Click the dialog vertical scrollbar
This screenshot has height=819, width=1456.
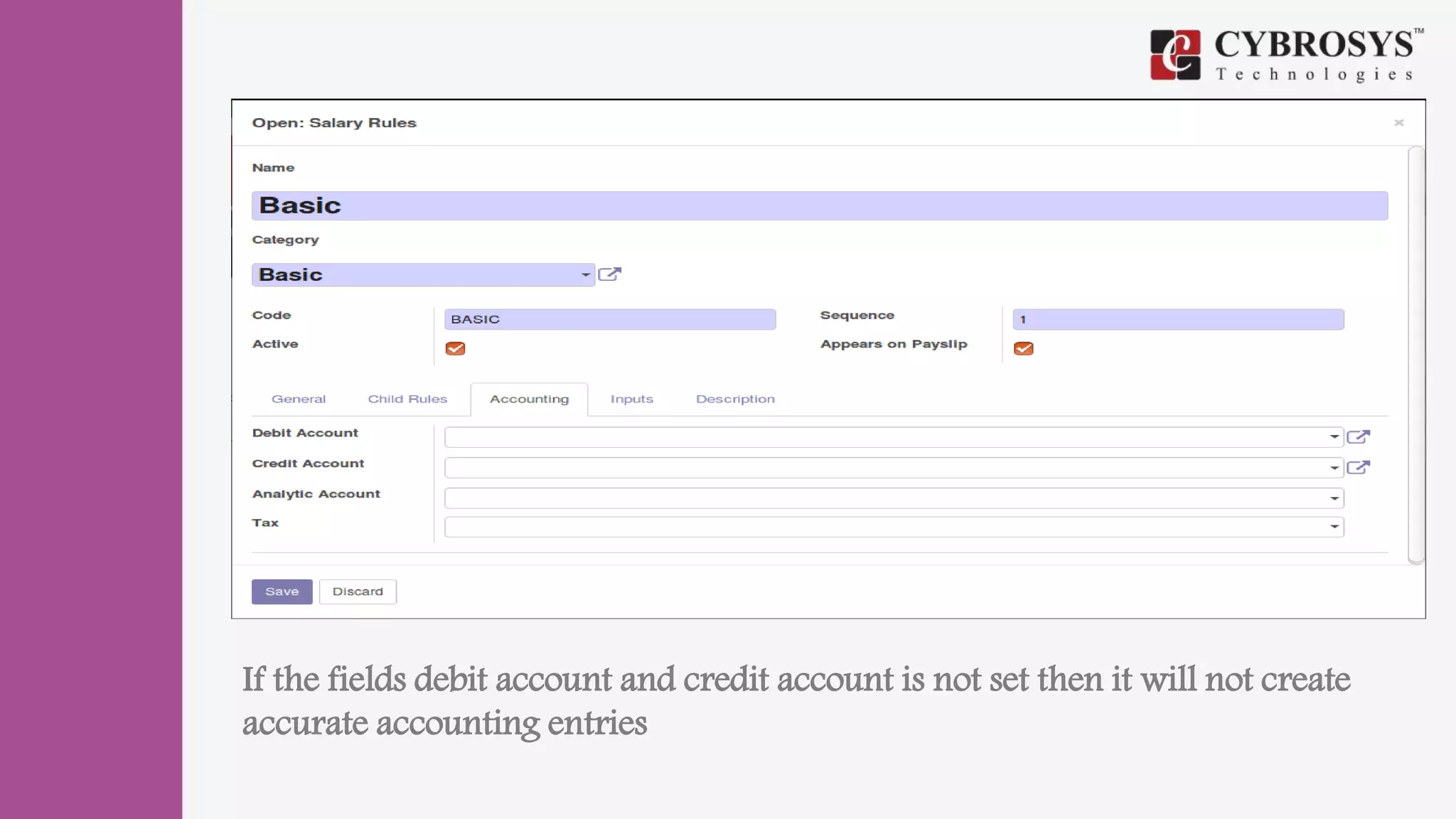(x=1416, y=355)
